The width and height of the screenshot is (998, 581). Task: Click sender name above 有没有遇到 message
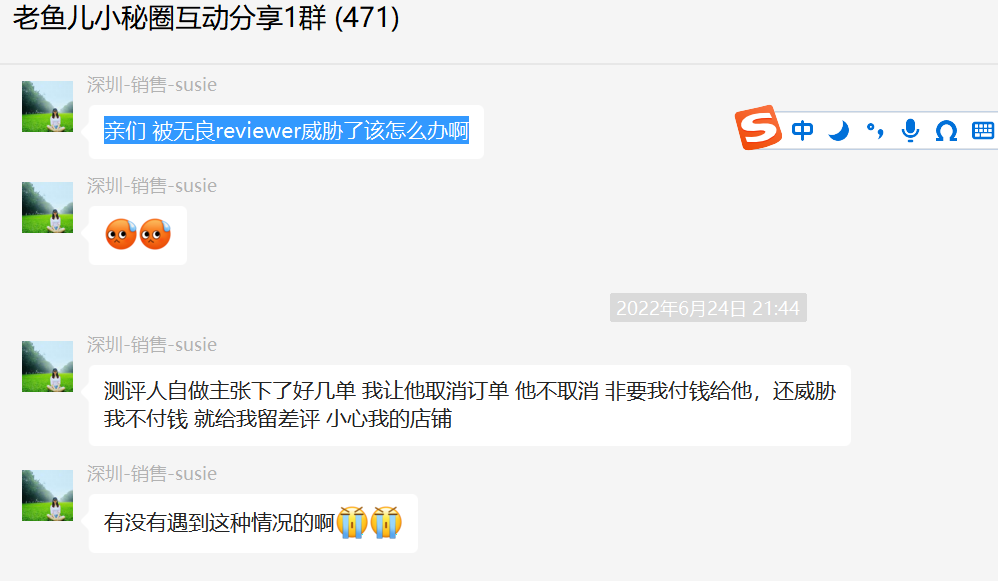[151, 473]
